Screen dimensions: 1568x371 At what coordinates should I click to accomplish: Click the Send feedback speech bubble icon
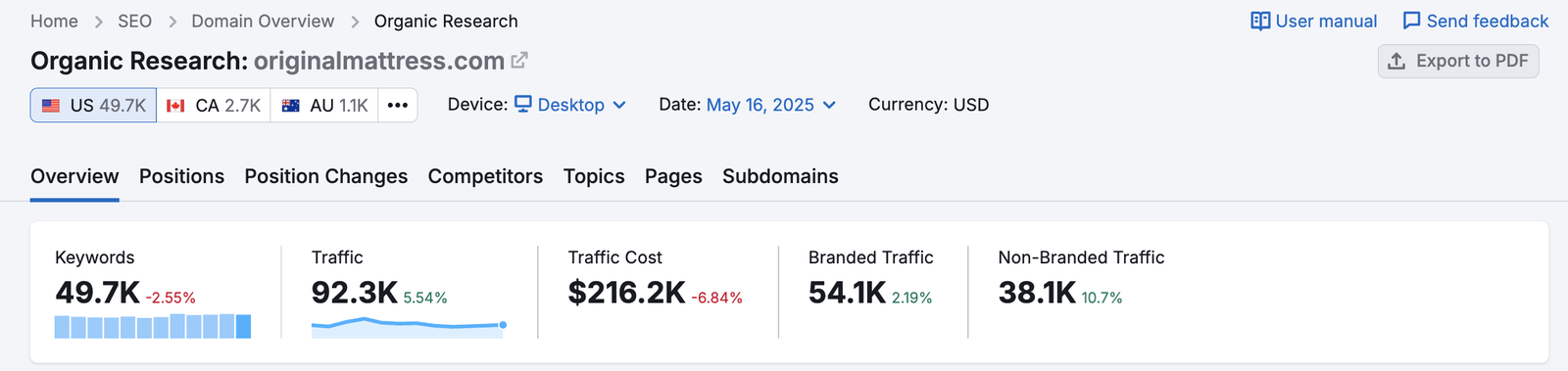pyautogui.click(x=1411, y=22)
